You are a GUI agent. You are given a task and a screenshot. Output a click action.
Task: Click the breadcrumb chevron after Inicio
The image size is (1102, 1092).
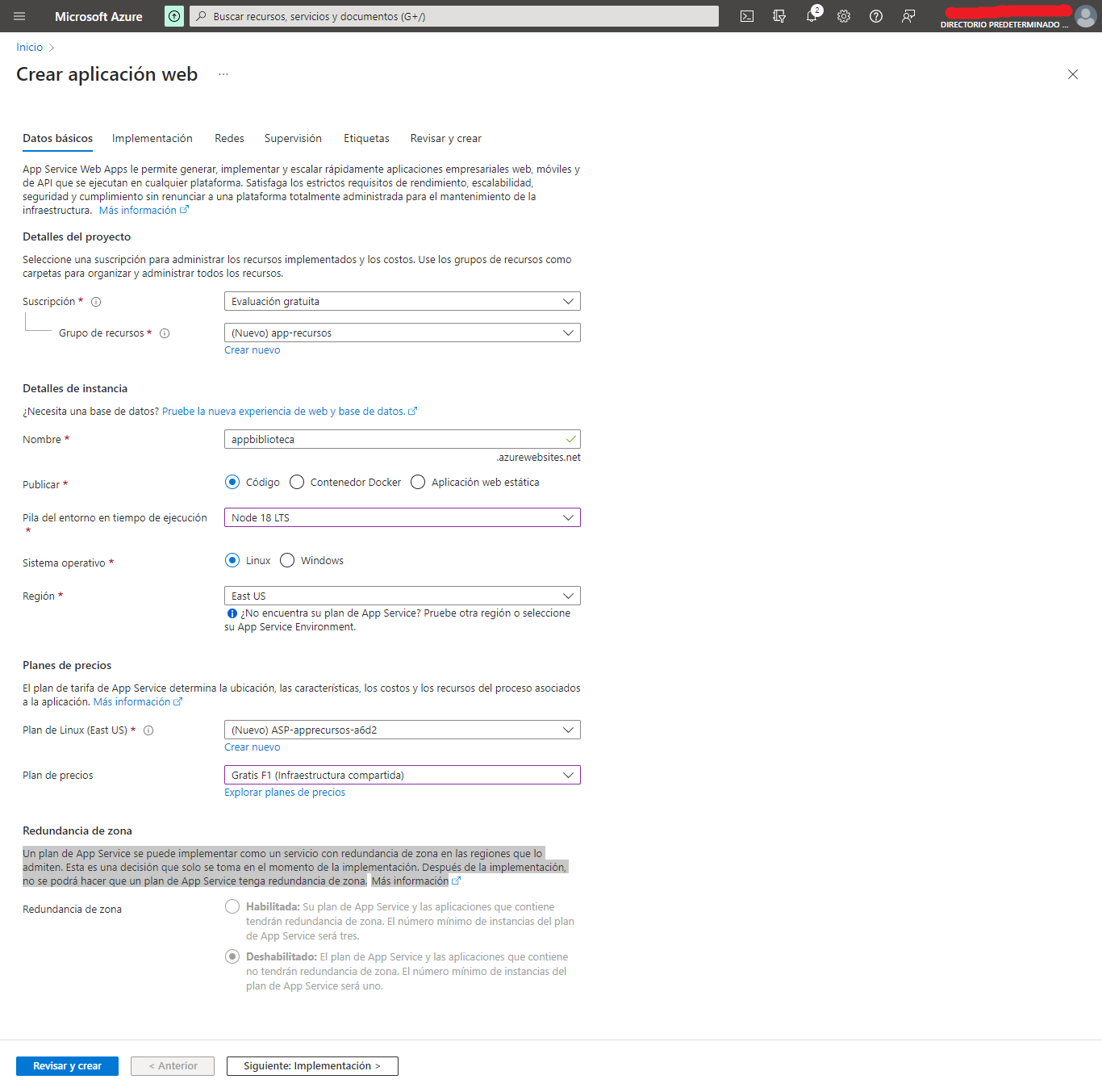pyautogui.click(x=52, y=48)
